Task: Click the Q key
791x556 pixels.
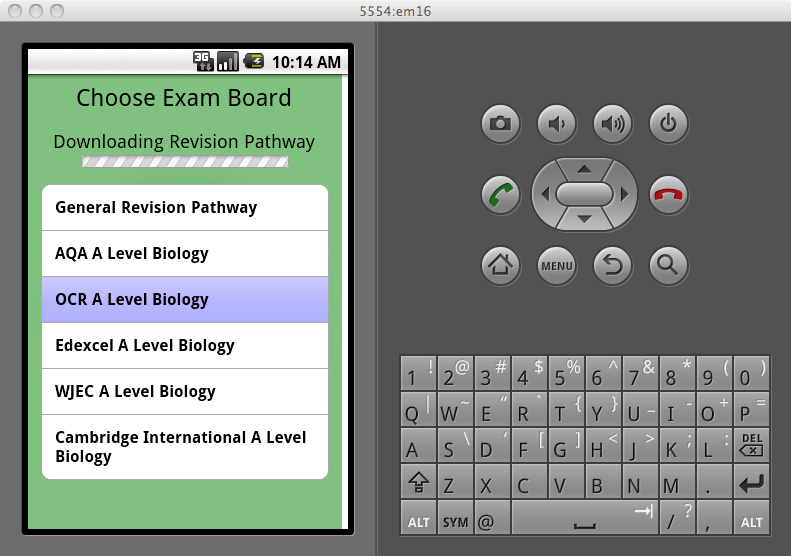Action: click(419, 409)
